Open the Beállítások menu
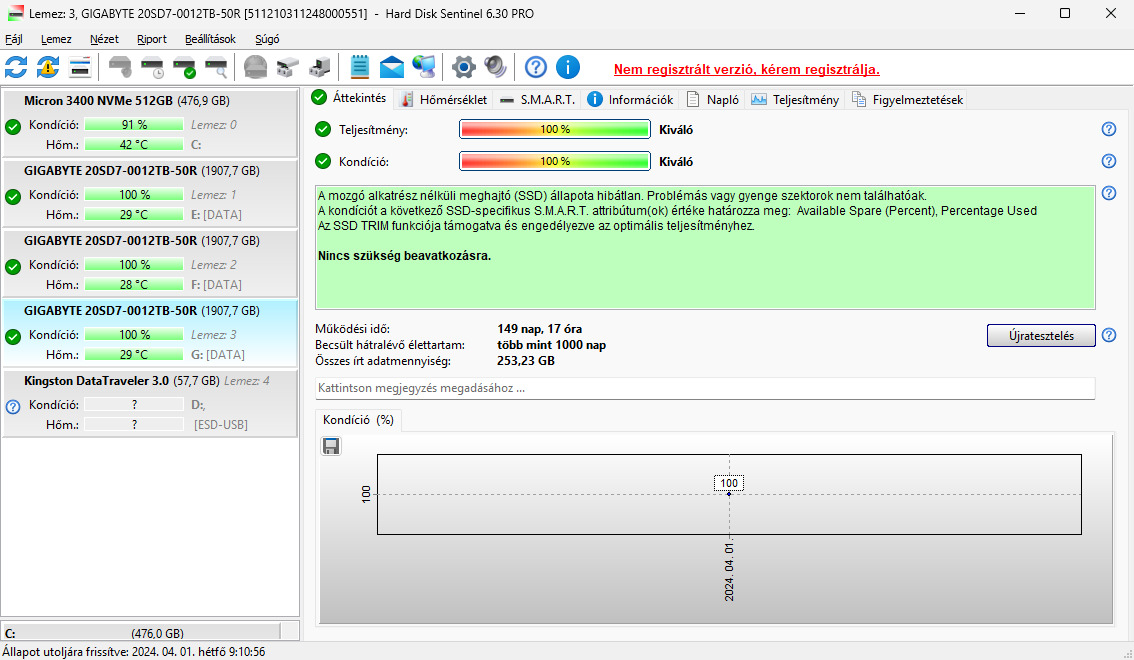This screenshot has width=1134, height=660. click(210, 39)
